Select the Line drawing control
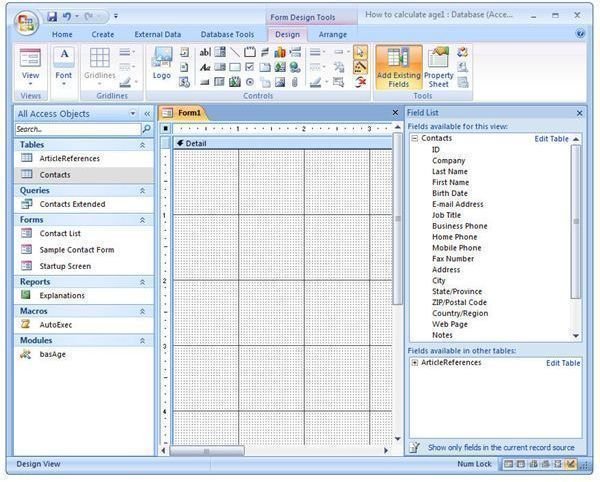Image resolution: width=600 pixels, height=482 pixels. [235, 52]
